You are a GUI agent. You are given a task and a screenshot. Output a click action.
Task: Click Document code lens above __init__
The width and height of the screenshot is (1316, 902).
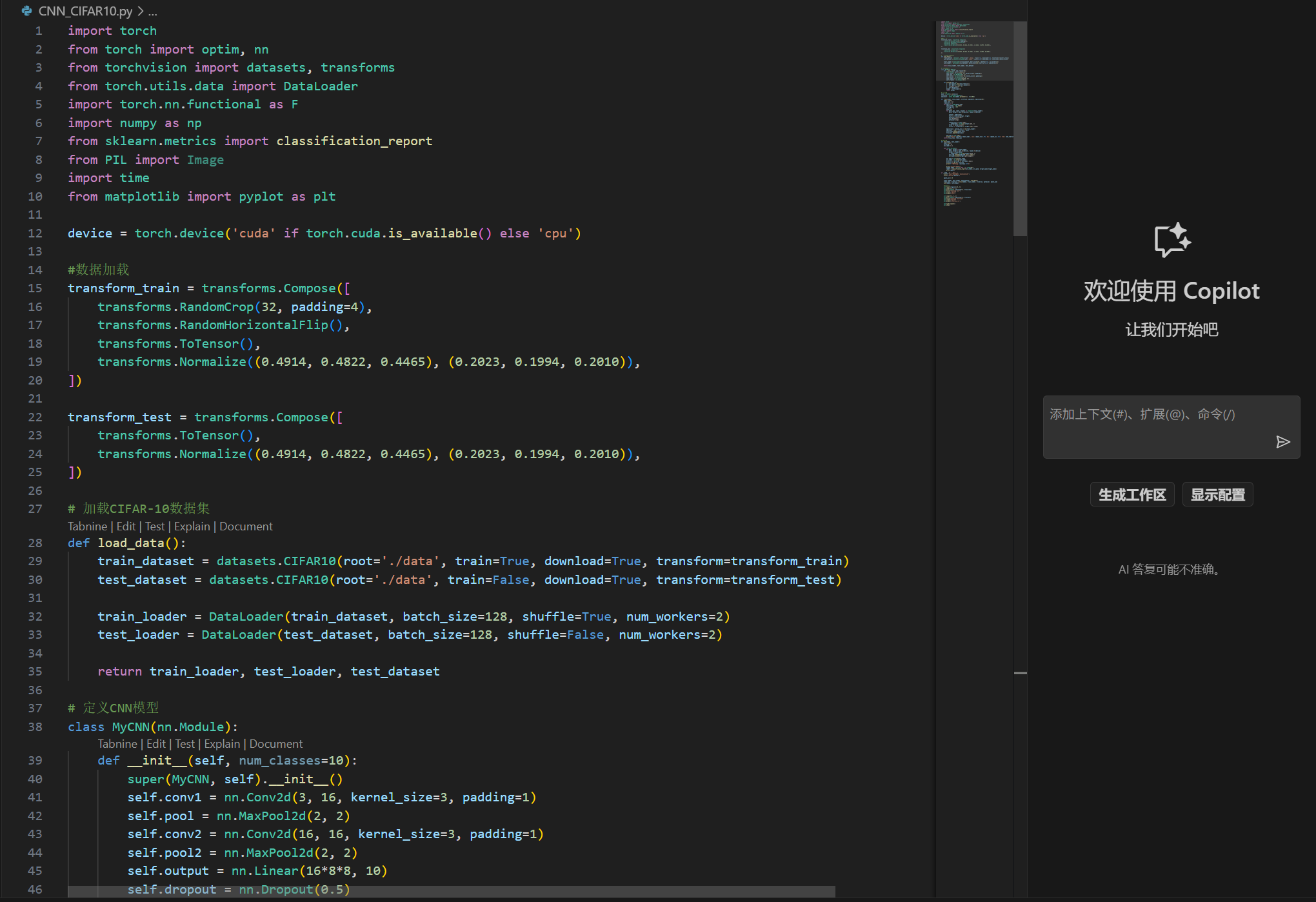275,744
